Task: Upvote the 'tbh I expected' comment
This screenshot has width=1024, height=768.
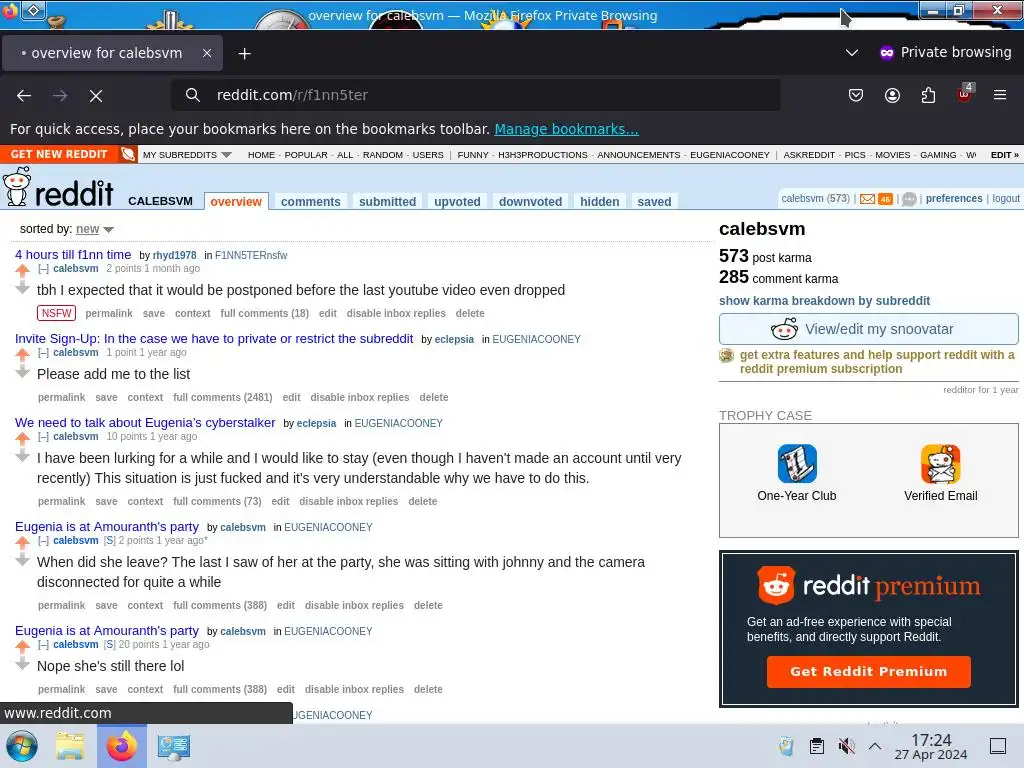Action: point(22,270)
